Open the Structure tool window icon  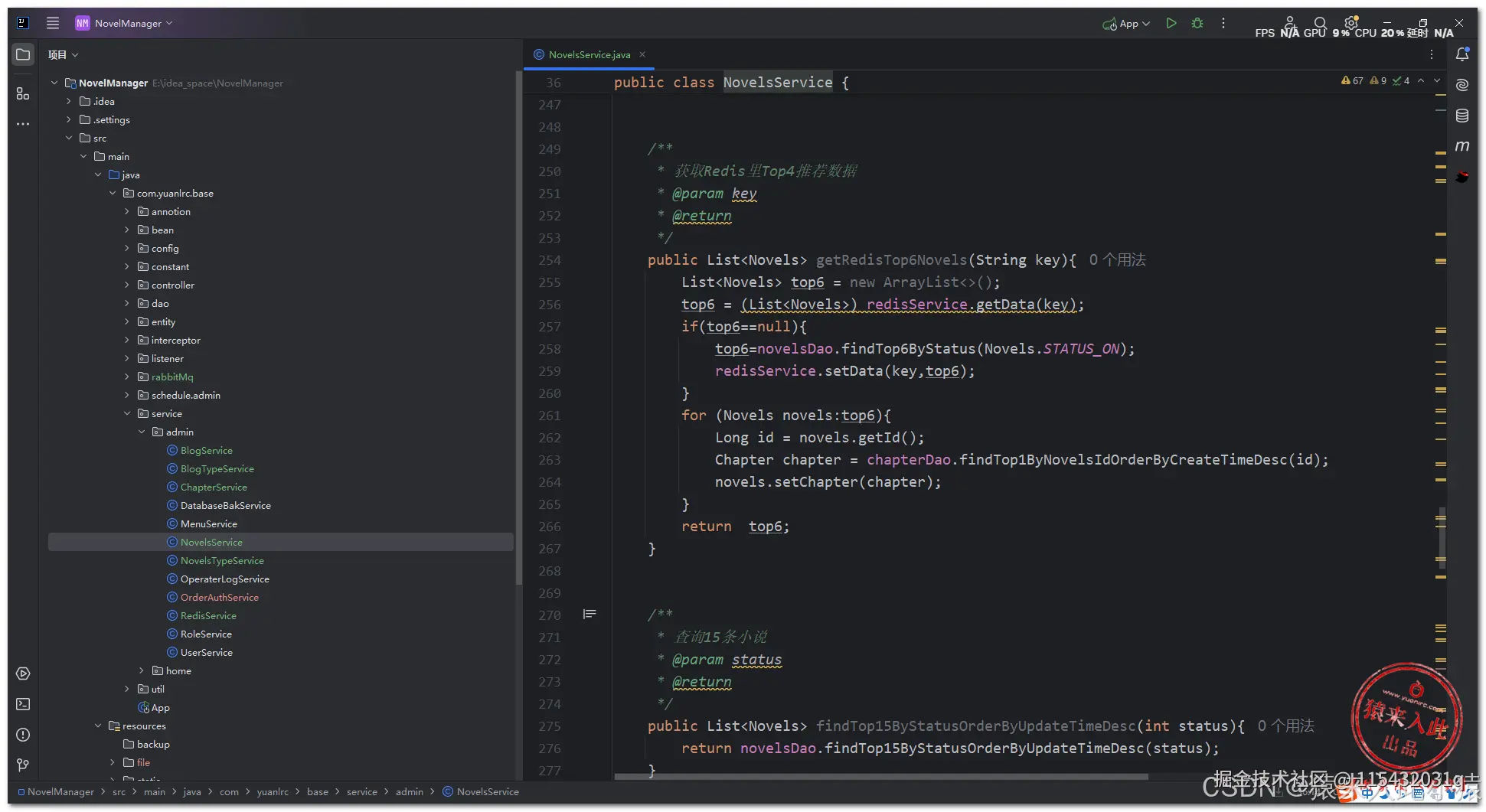(23, 93)
